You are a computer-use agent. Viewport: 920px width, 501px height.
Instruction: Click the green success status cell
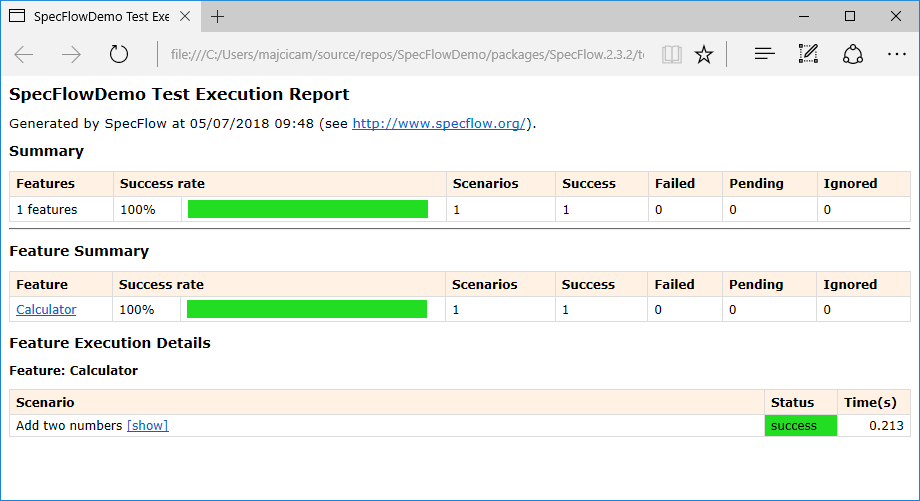tap(800, 426)
